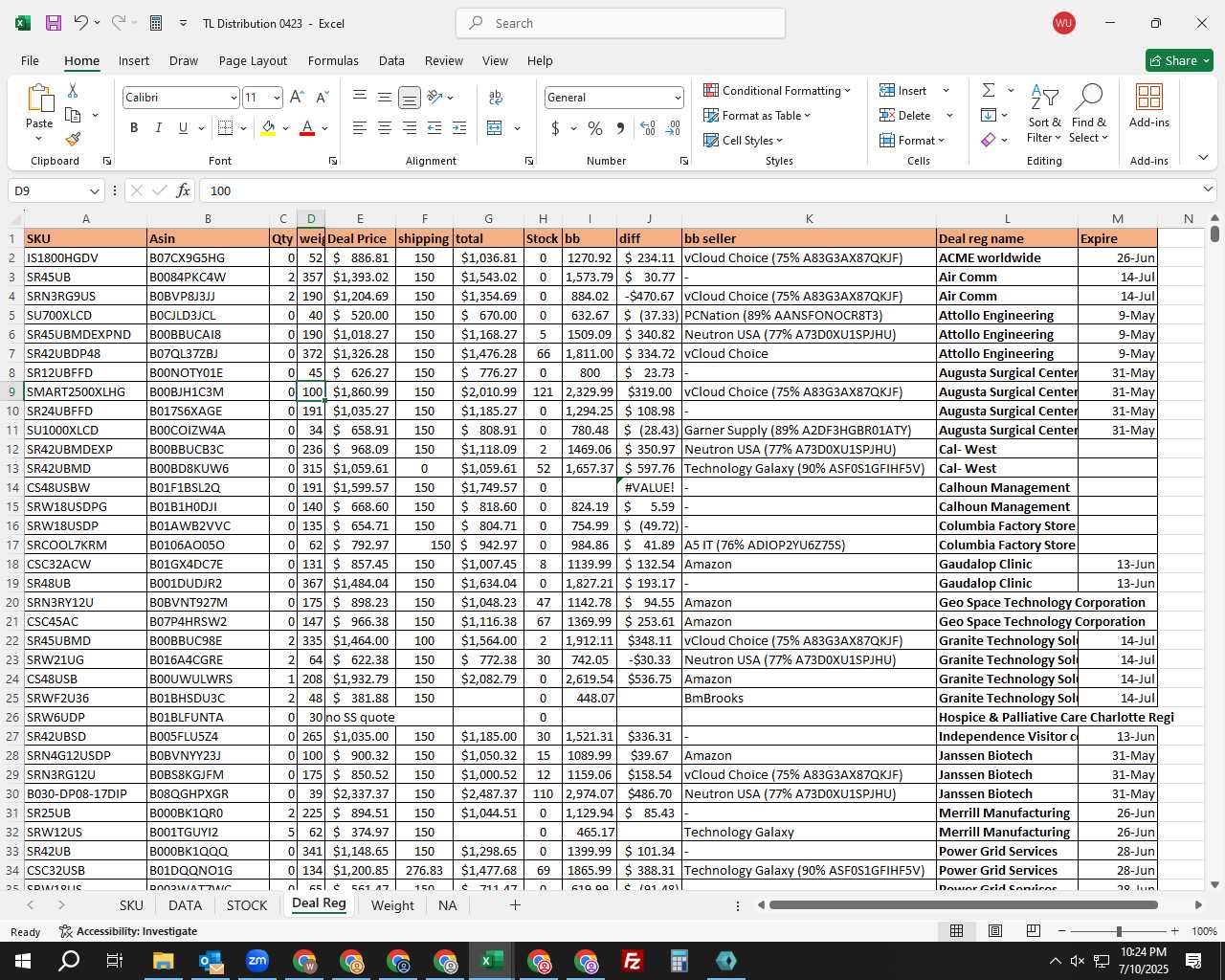1225x980 pixels.
Task: Click the font color red A swatch
Action: (x=307, y=128)
